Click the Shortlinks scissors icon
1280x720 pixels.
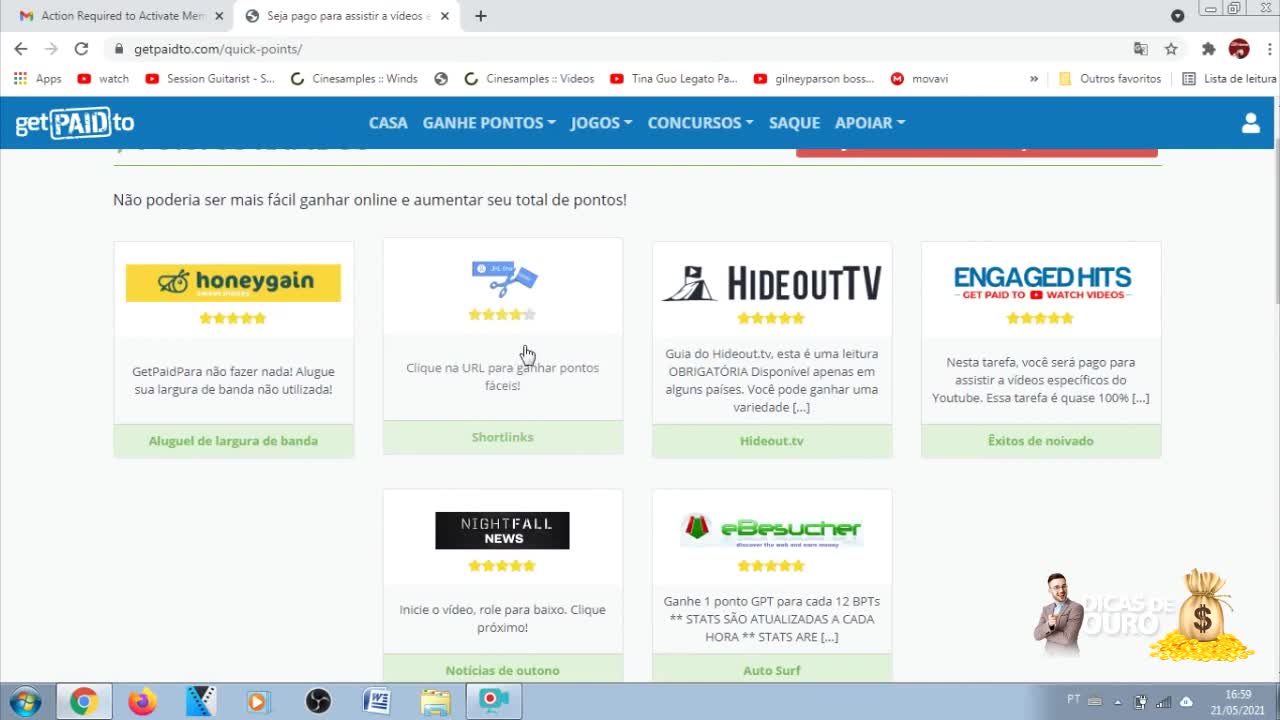[x=504, y=278]
